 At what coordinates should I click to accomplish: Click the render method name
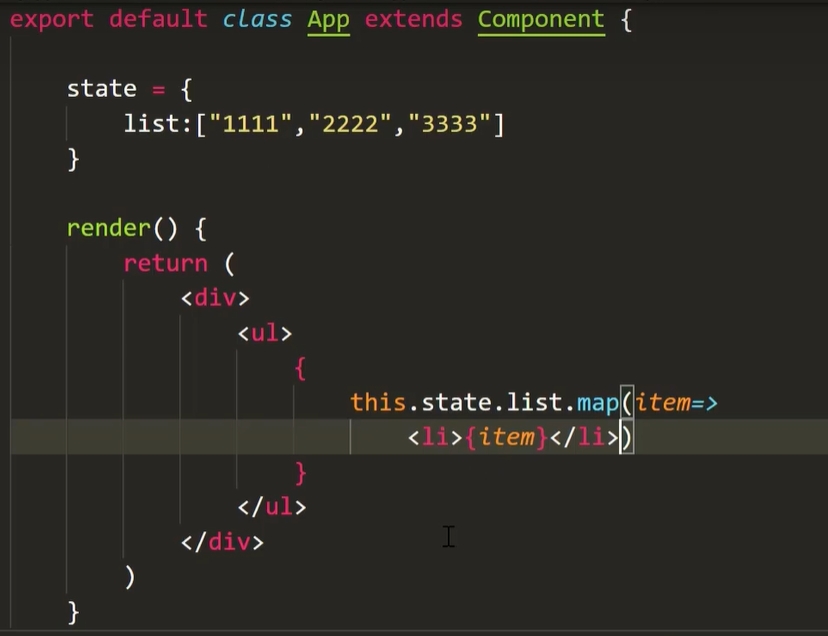108,229
